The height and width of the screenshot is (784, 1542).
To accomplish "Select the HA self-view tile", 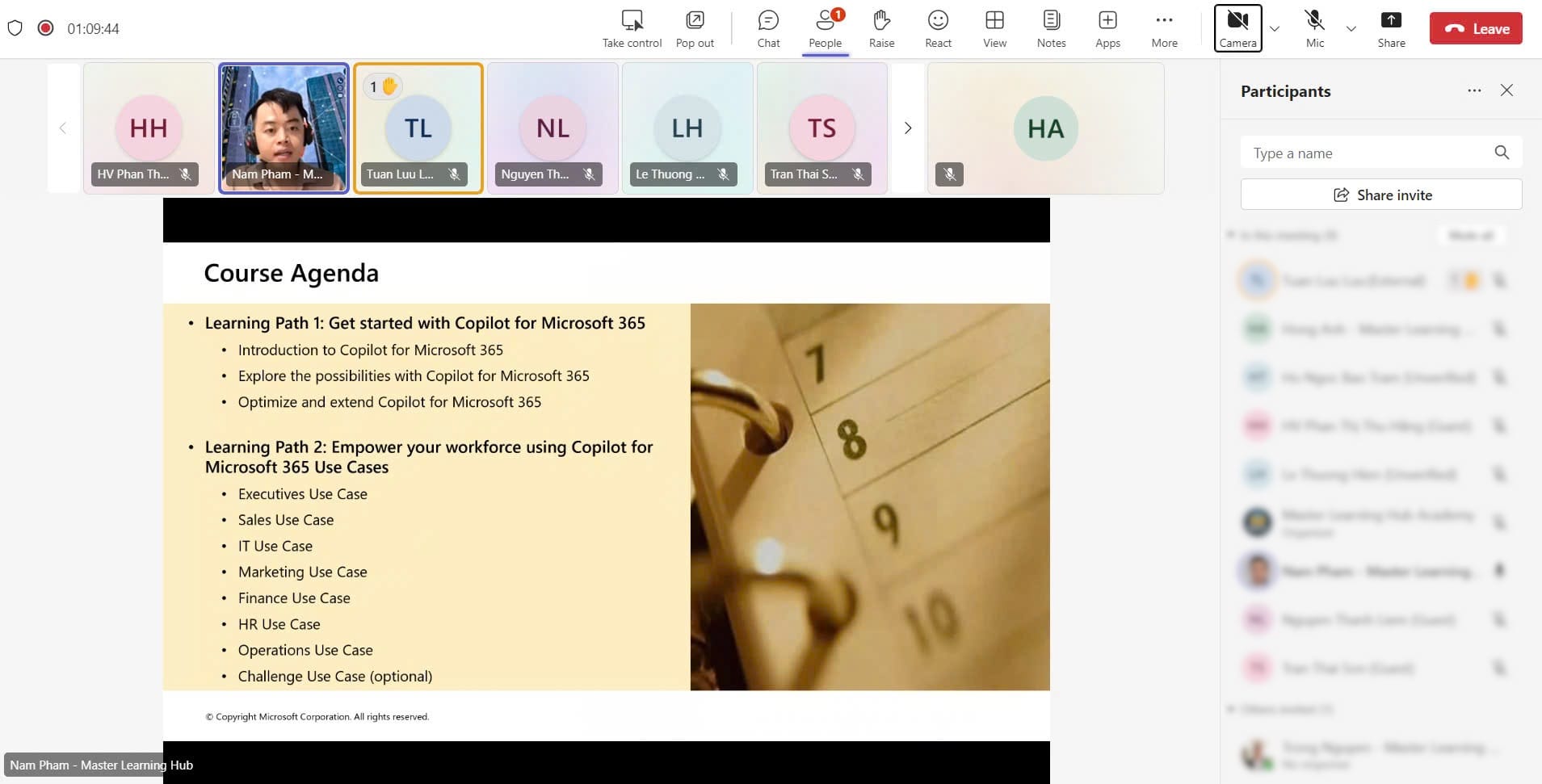I will coord(1045,128).
